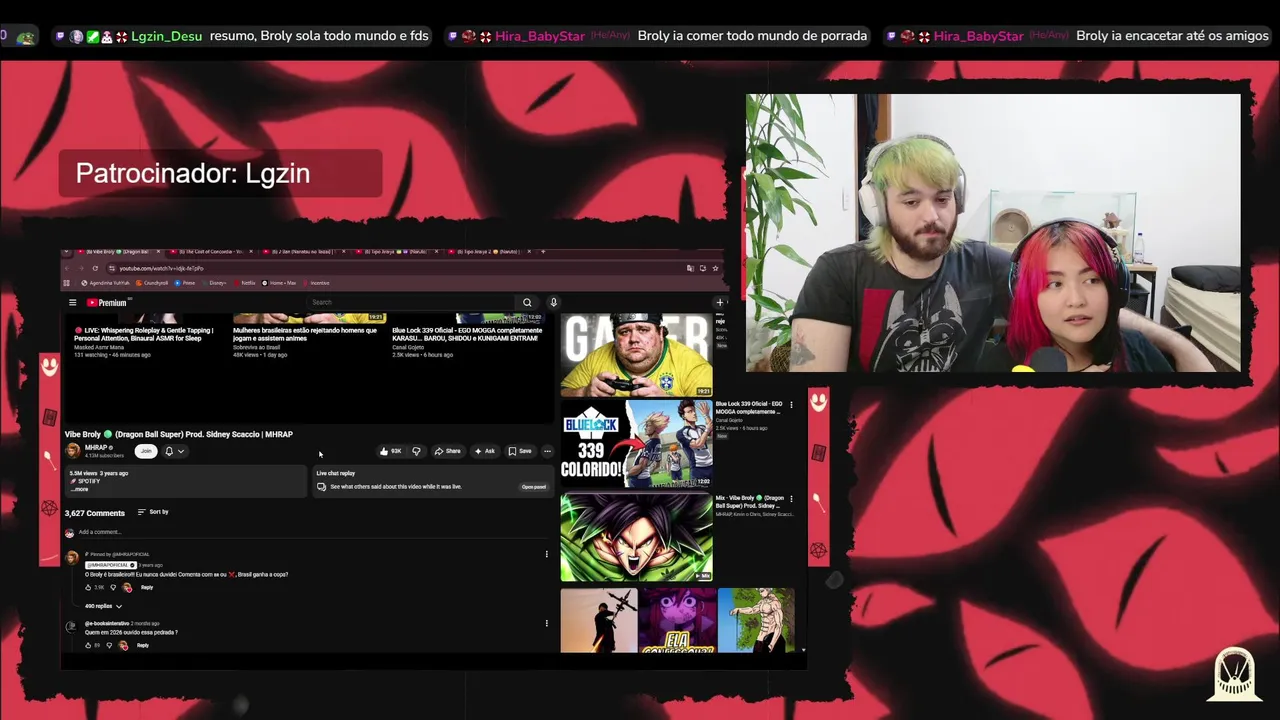Open options menu for e-booksinterativo comment

click(x=547, y=623)
